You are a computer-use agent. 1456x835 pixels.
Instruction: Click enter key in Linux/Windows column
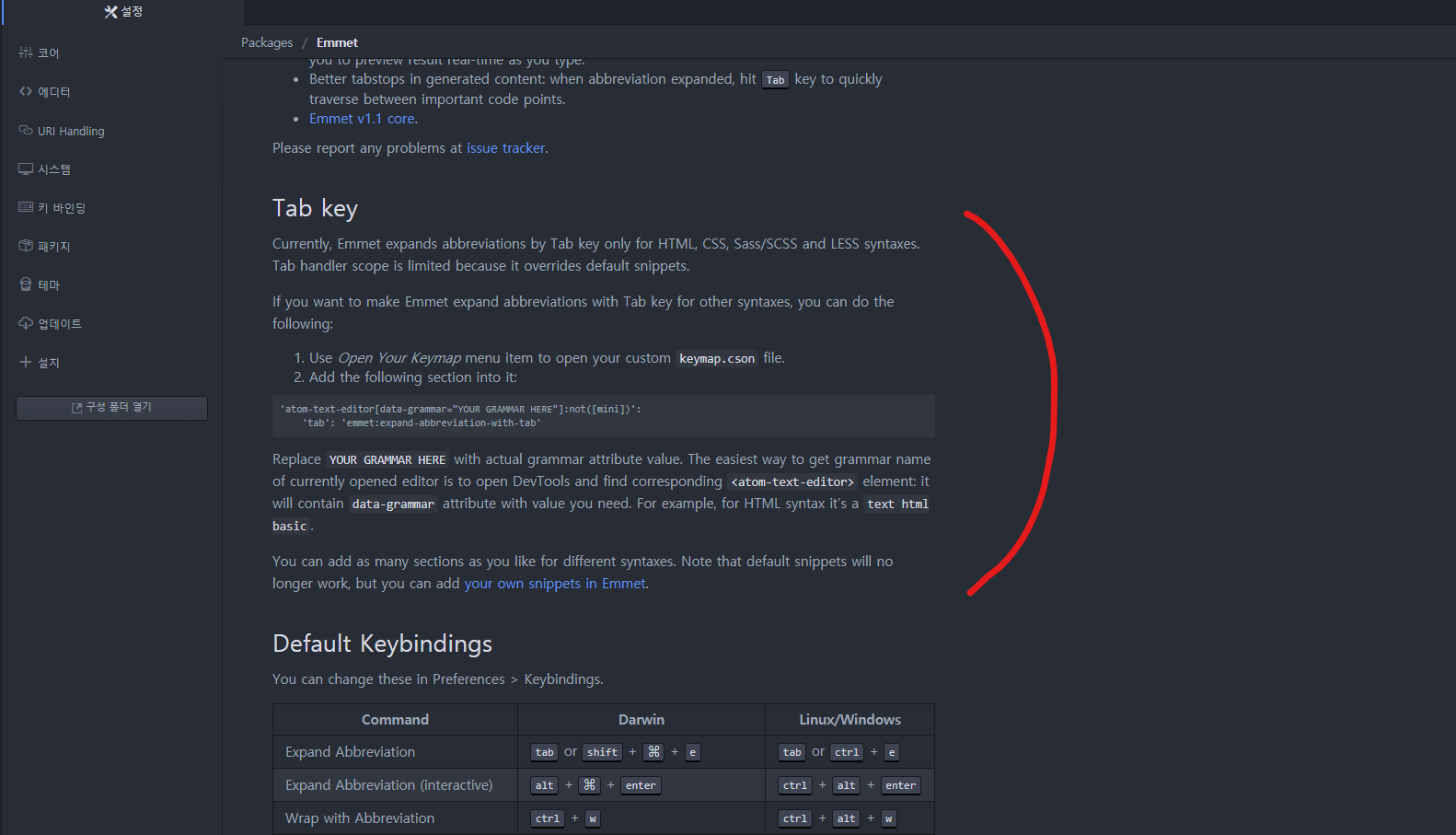[901, 785]
